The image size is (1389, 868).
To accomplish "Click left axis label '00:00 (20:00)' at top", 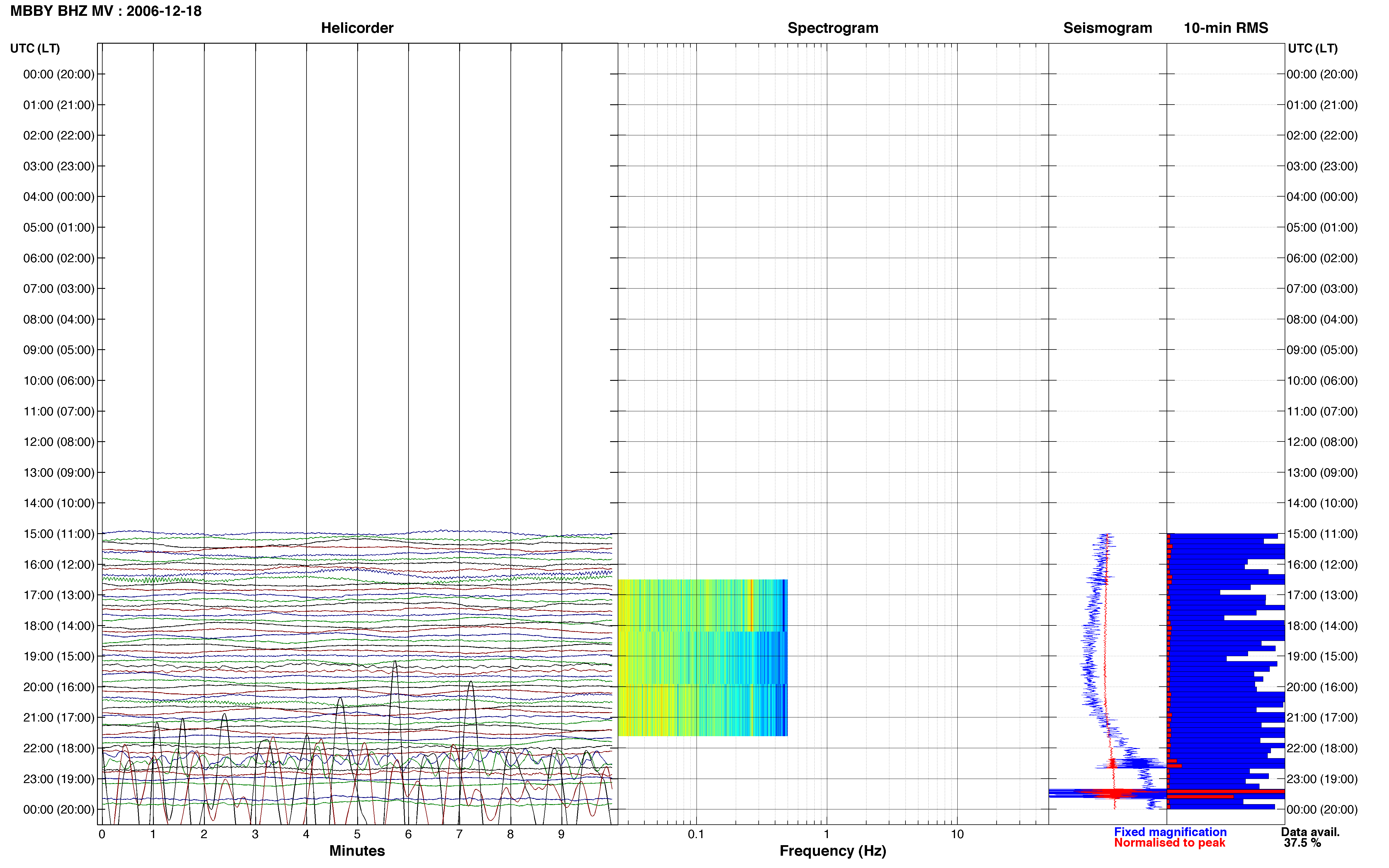I will tap(59, 74).
